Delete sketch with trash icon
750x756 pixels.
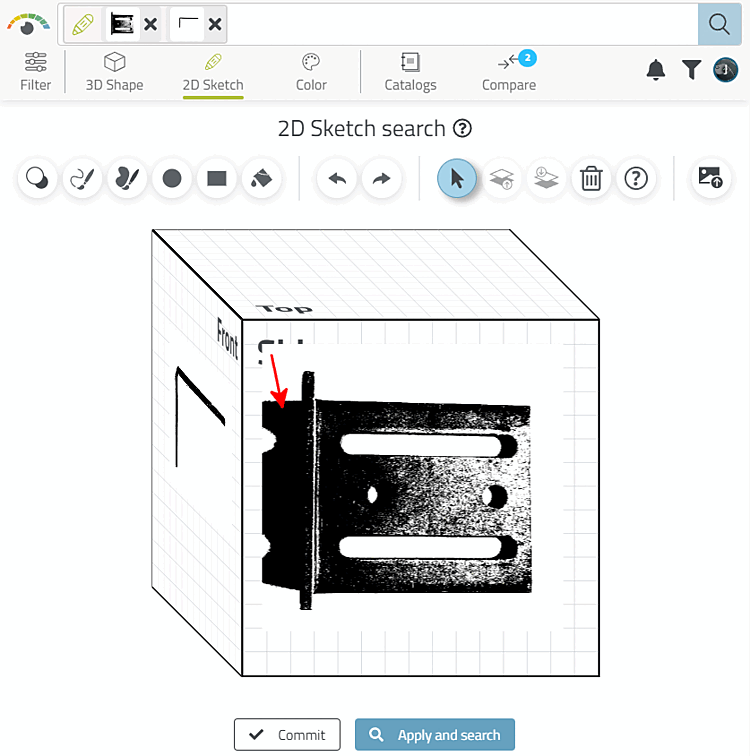[x=591, y=179]
